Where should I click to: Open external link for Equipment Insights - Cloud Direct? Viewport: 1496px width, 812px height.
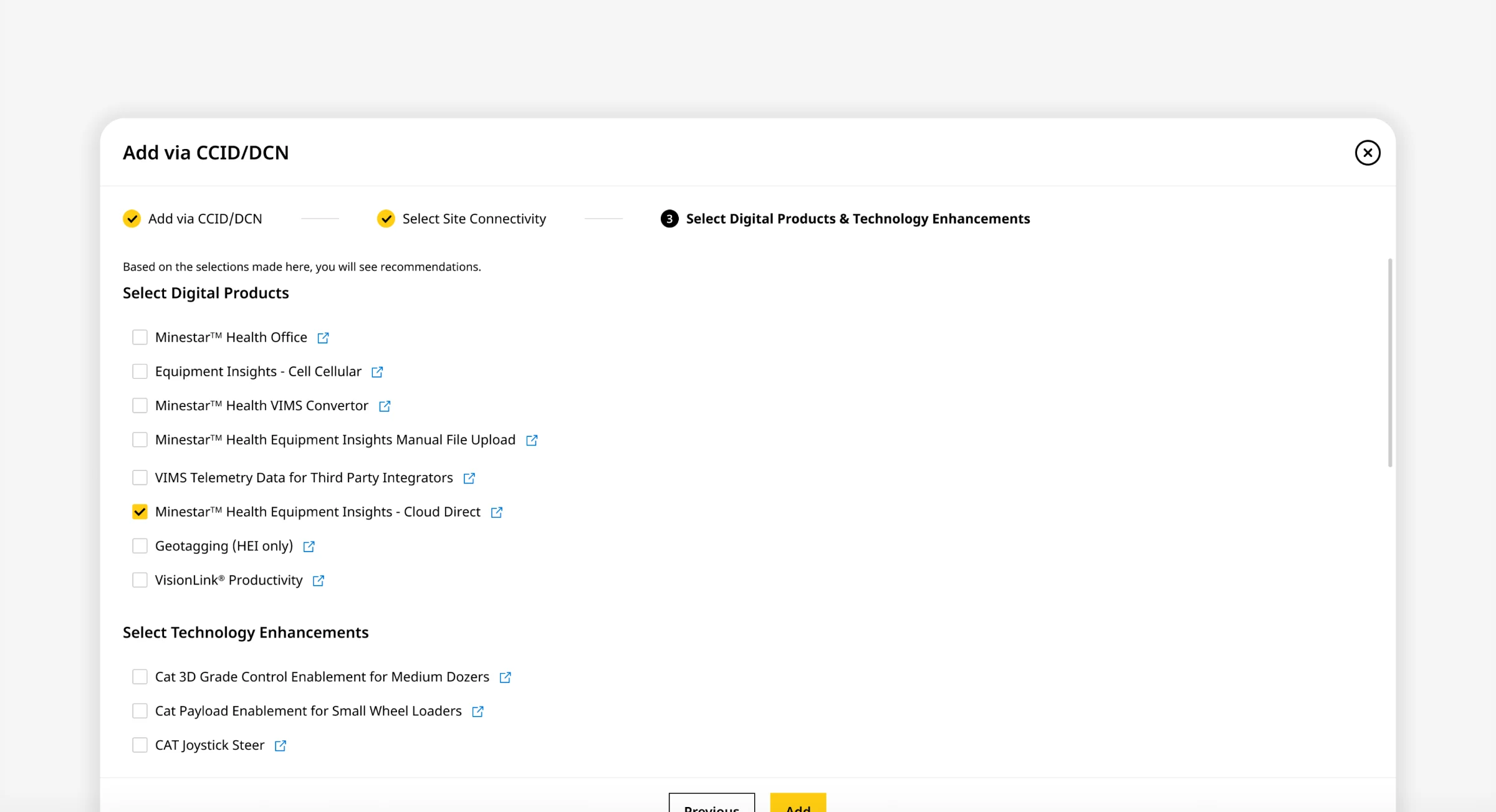pyautogui.click(x=497, y=512)
